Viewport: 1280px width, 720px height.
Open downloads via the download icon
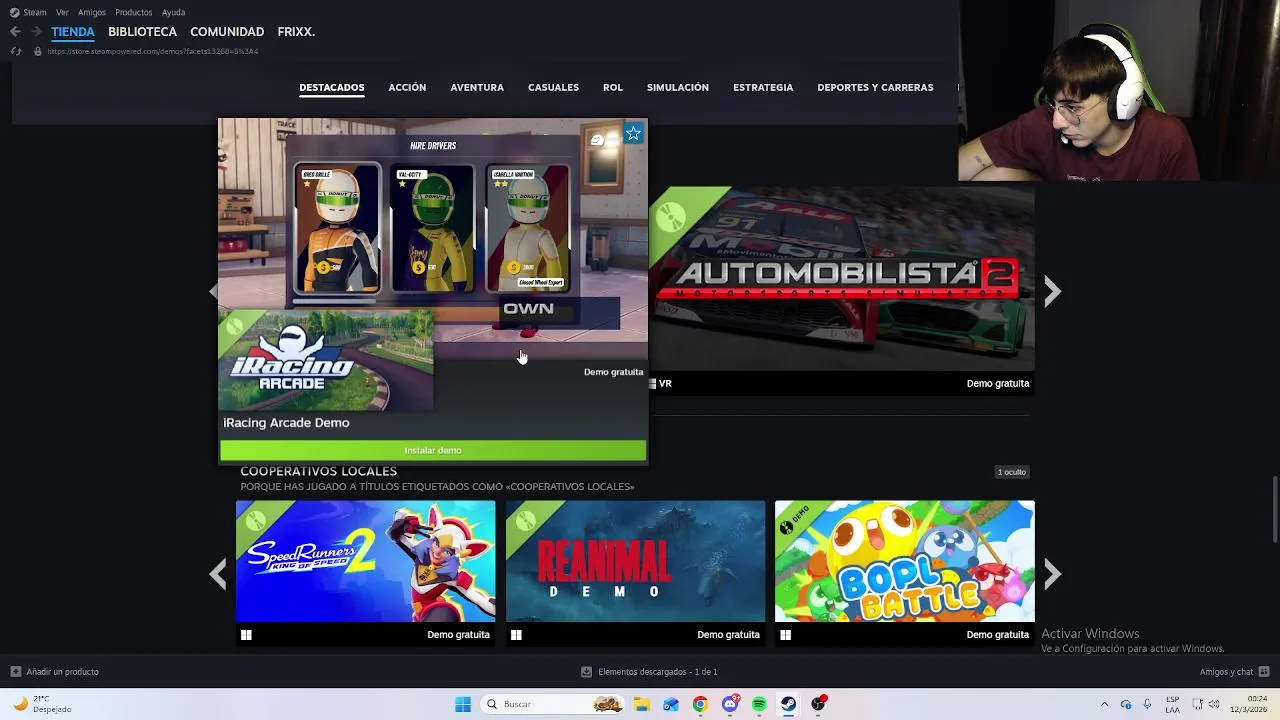[x=586, y=672]
